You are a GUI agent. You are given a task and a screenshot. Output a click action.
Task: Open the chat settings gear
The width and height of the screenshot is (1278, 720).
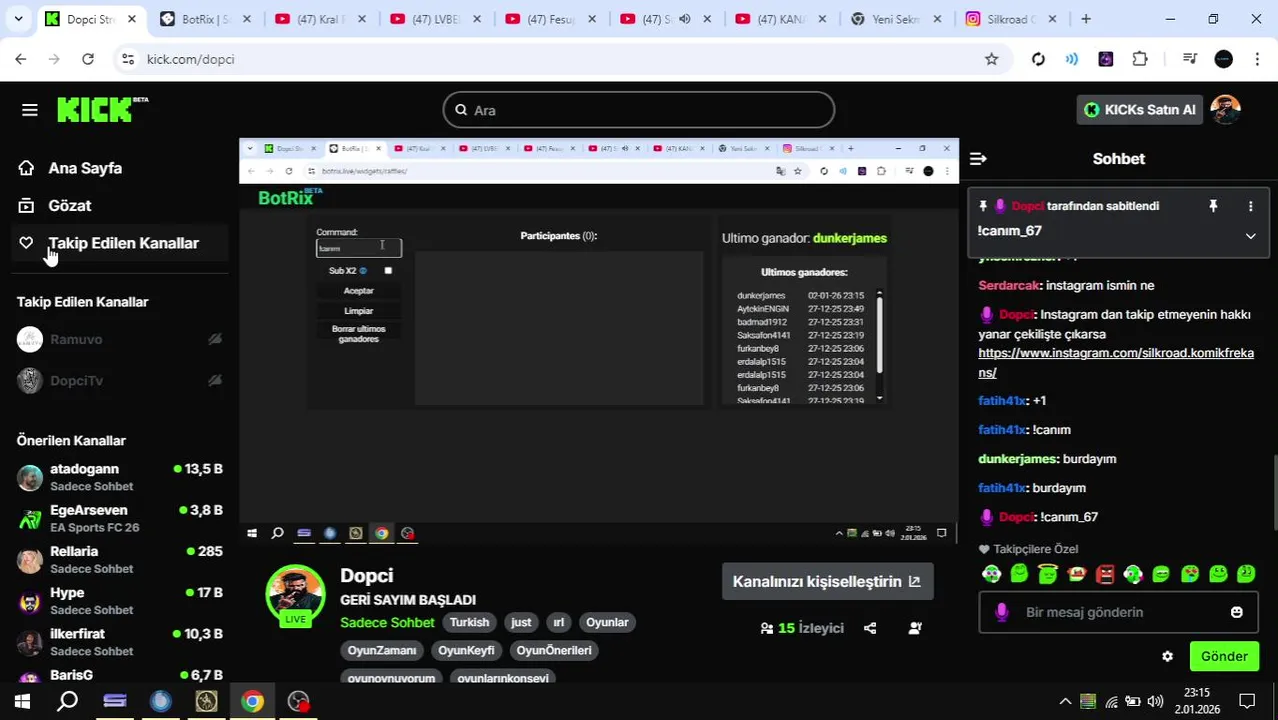click(1167, 657)
